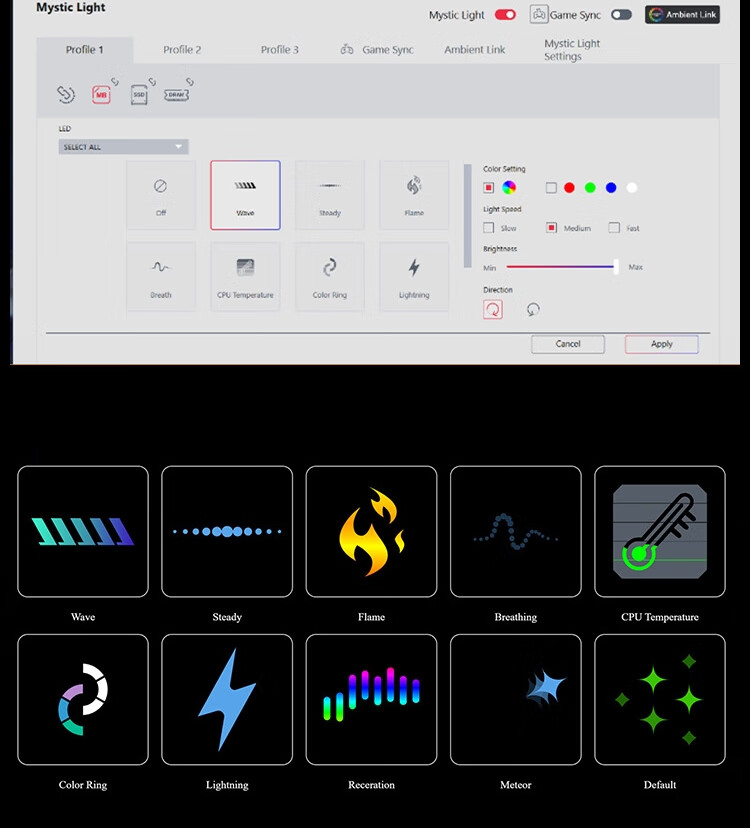Click the large Lightning bolt thumbnail

pos(227,700)
